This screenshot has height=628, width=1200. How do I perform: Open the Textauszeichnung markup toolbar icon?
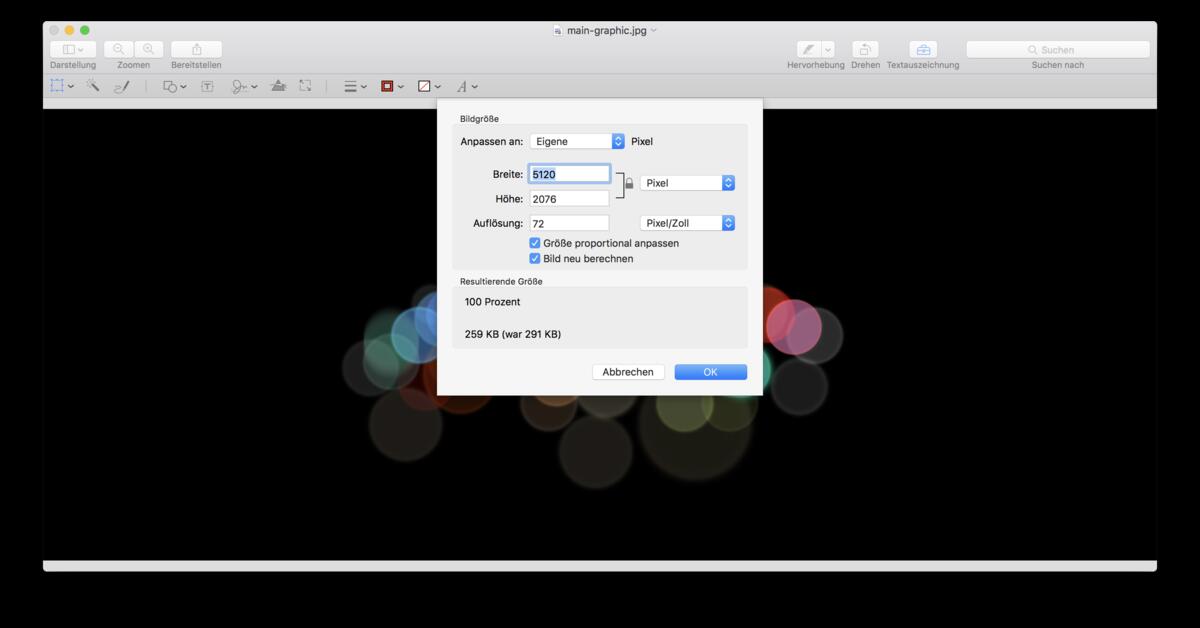(x=922, y=50)
